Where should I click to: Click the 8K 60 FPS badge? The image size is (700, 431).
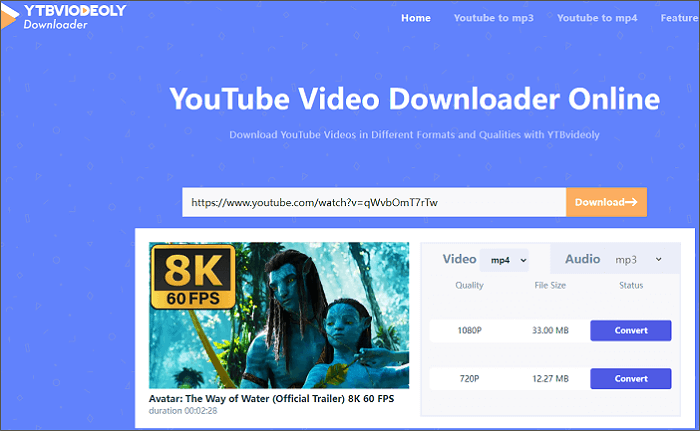click(193, 277)
